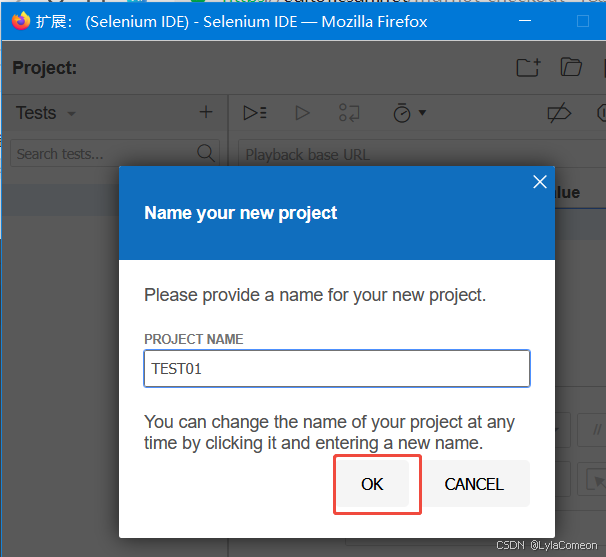Click the search magnifier icon
Screen dimensions: 606x557
click(x=206, y=153)
